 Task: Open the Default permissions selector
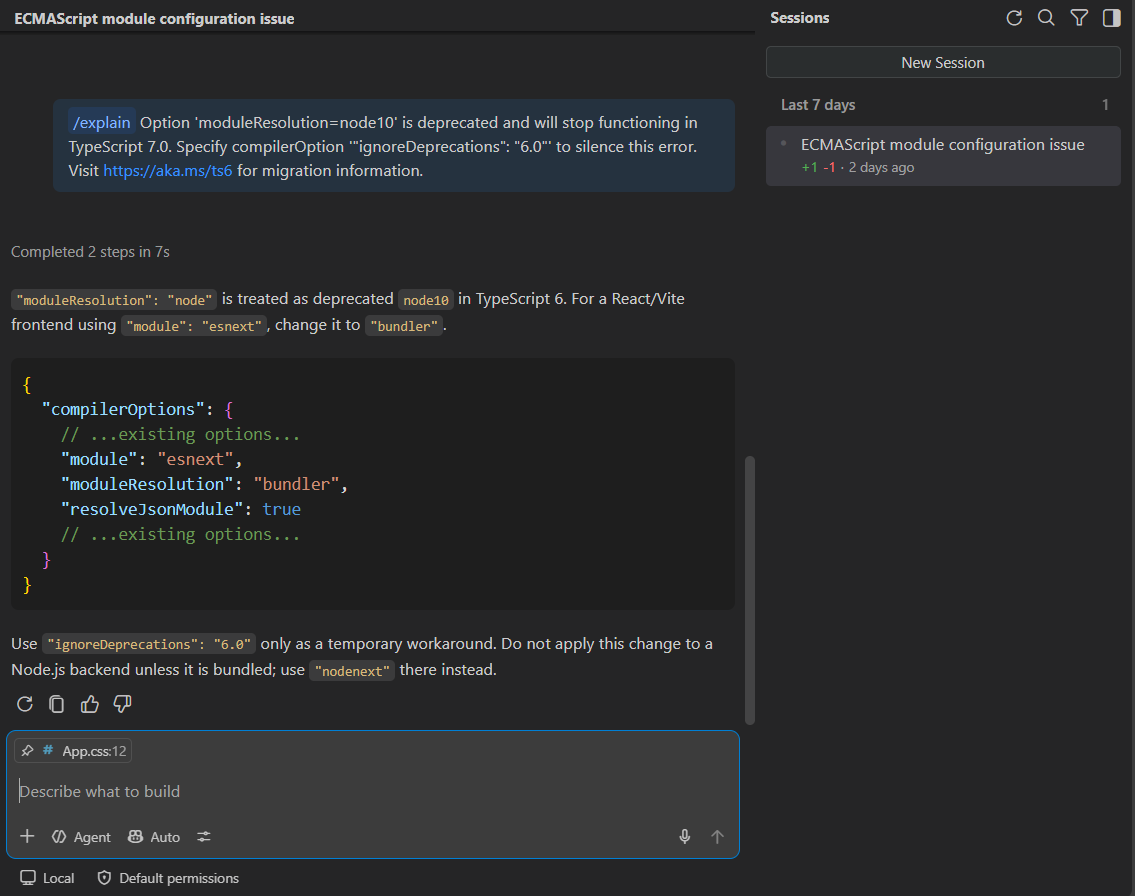tap(168, 878)
